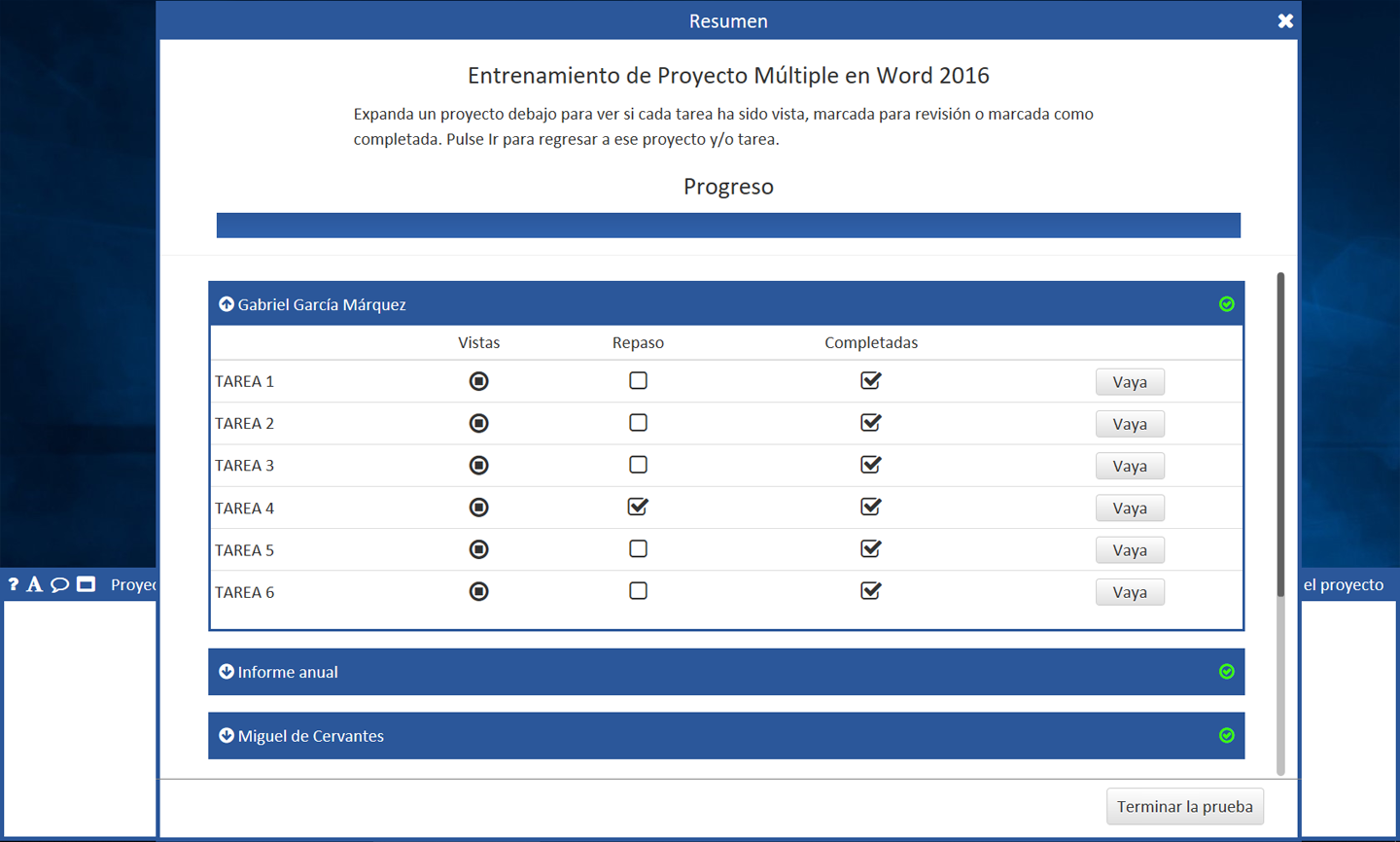Uncheck Completadas for TAREA 4
The width and height of the screenshot is (1400, 842).
(x=871, y=507)
